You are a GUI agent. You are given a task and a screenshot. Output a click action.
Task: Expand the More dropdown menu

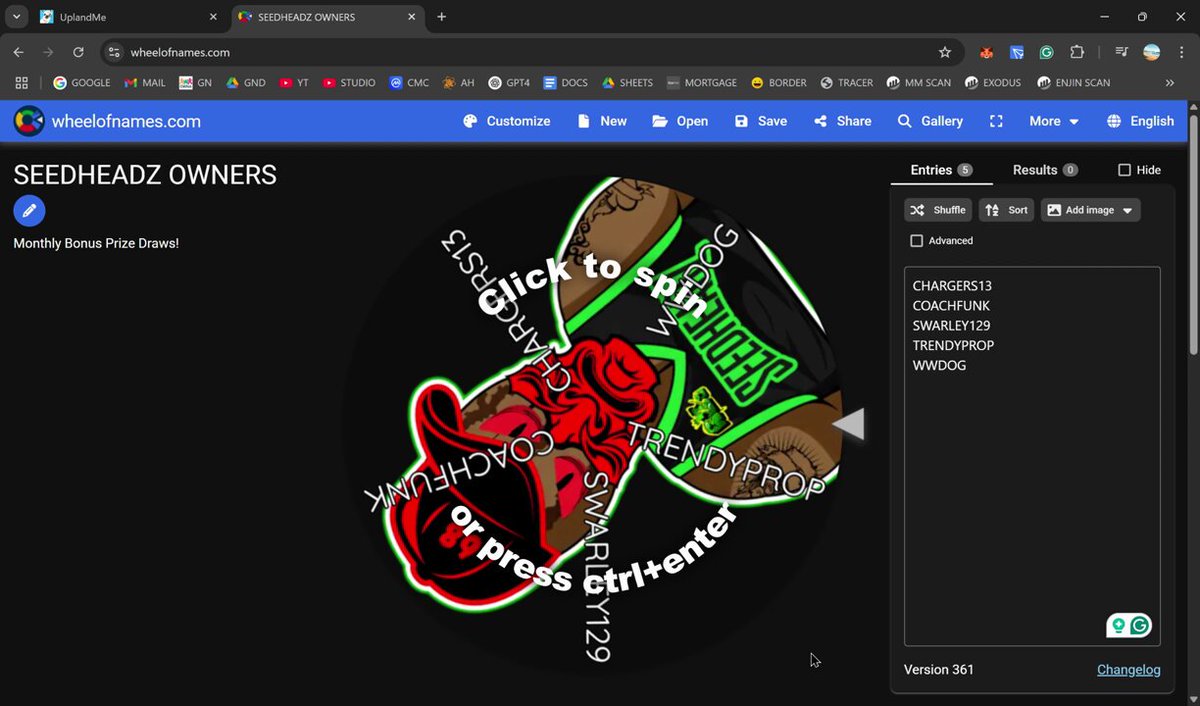pyautogui.click(x=1054, y=121)
